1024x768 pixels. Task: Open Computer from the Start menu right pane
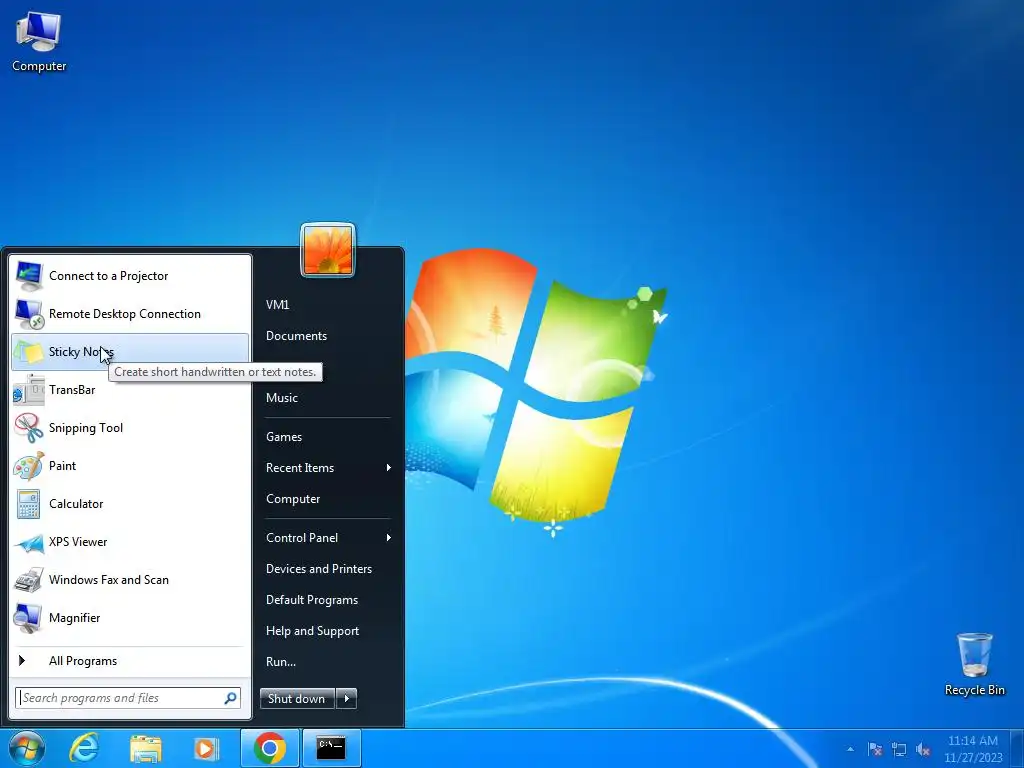293,499
